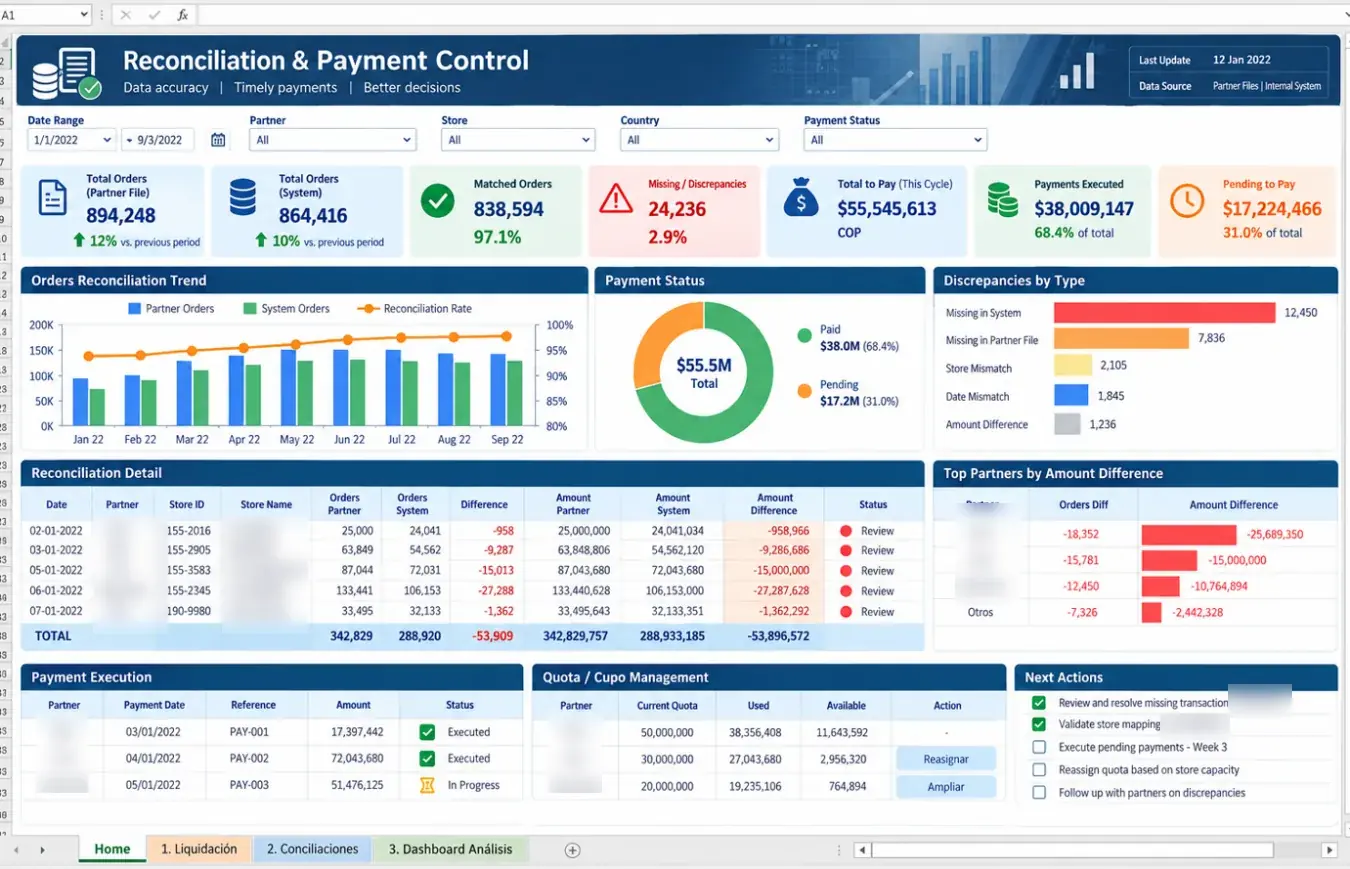Viewport: 1350px width, 869px height.
Task: Click the horizontal scrollbar thumb
Action: click(x=1072, y=850)
